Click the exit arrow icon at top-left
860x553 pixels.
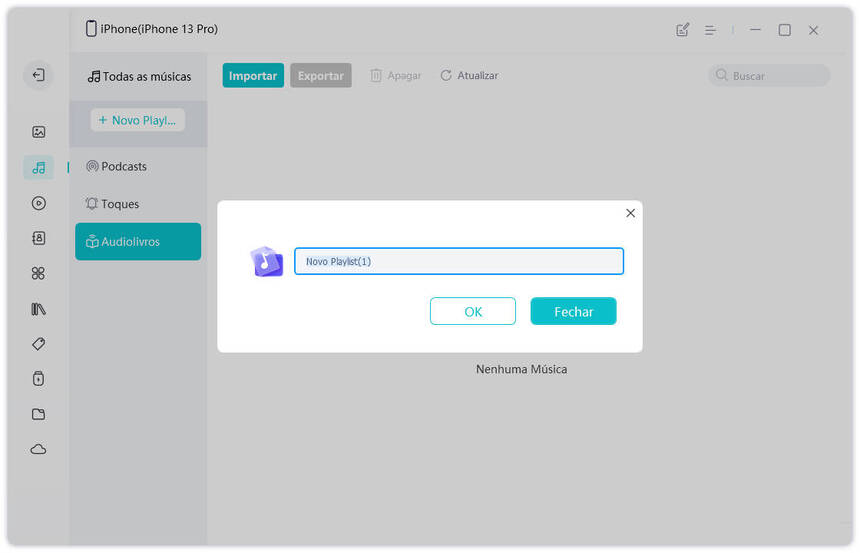38,75
